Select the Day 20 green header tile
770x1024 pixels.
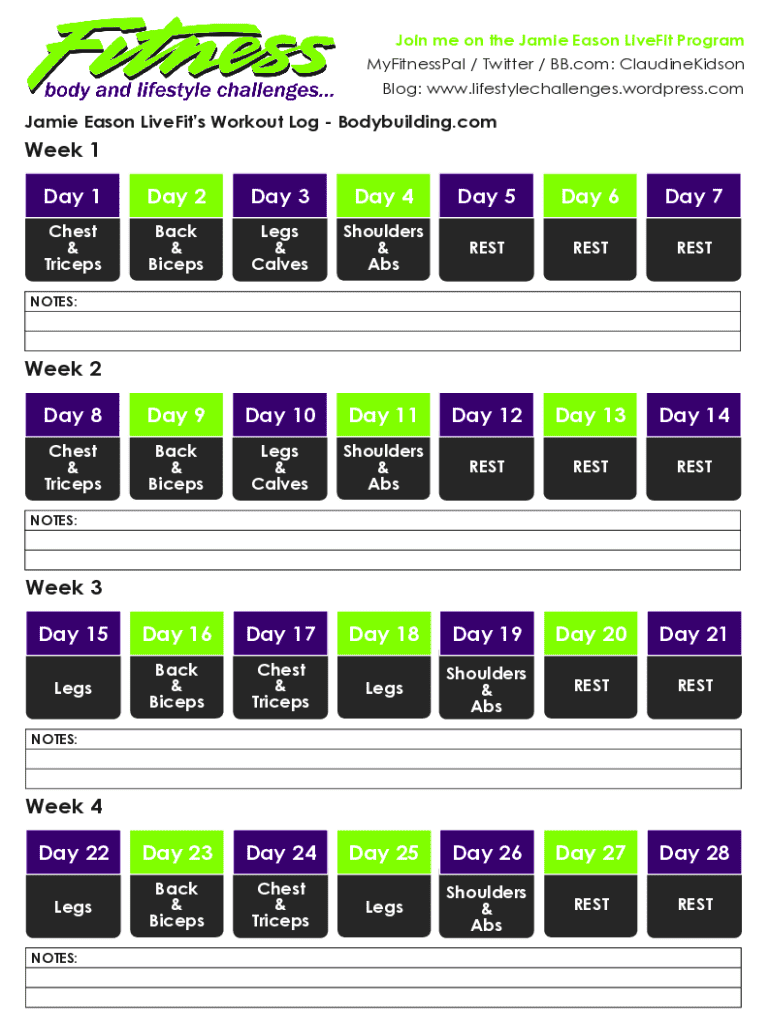tap(591, 634)
